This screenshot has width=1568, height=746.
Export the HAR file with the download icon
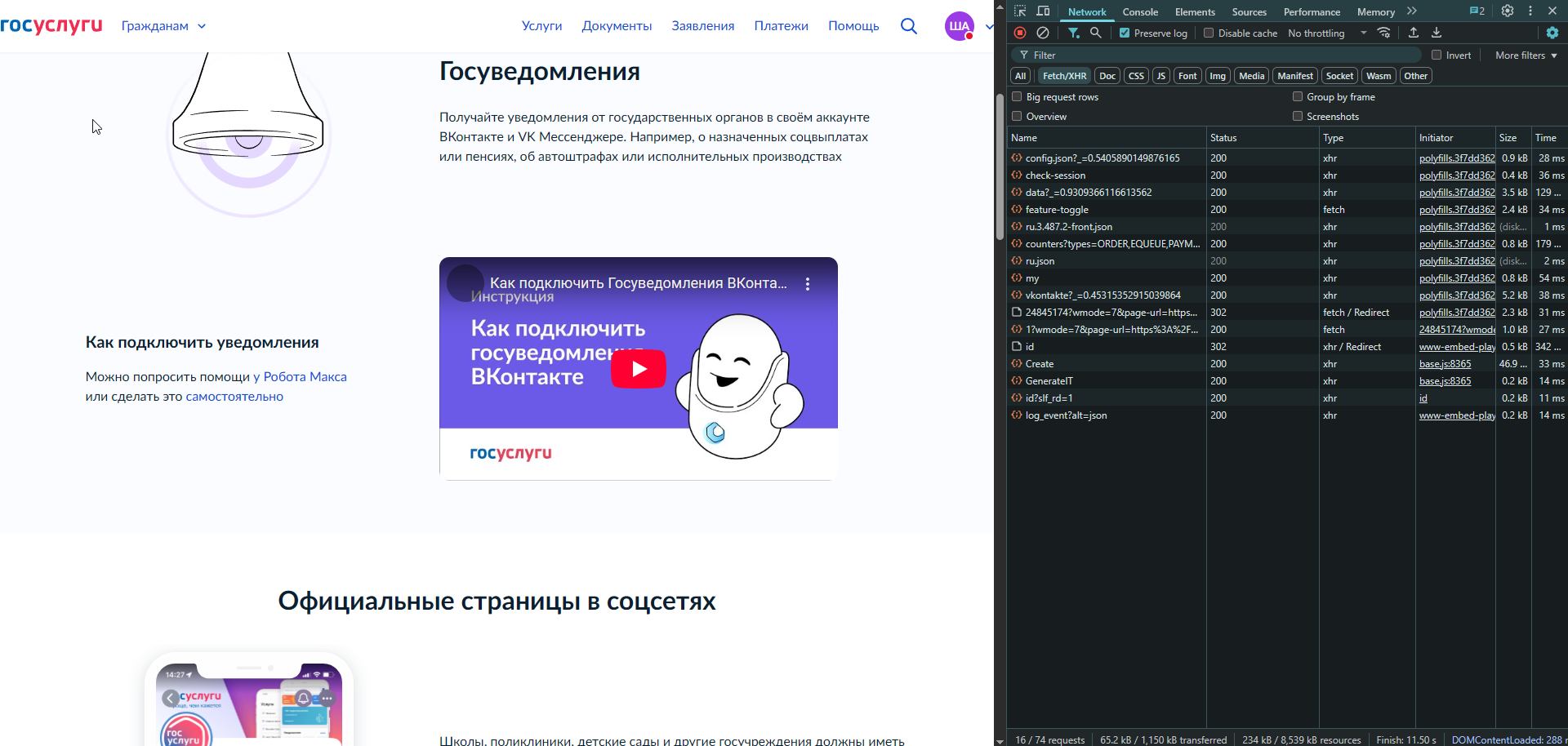tap(1437, 33)
